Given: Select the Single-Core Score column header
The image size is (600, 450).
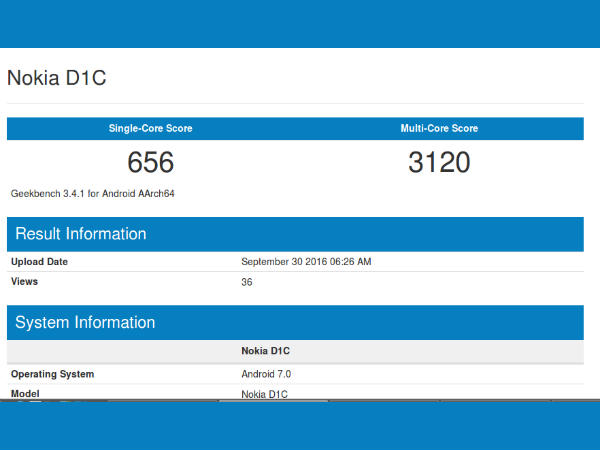Looking at the screenshot, I should pos(150,129).
